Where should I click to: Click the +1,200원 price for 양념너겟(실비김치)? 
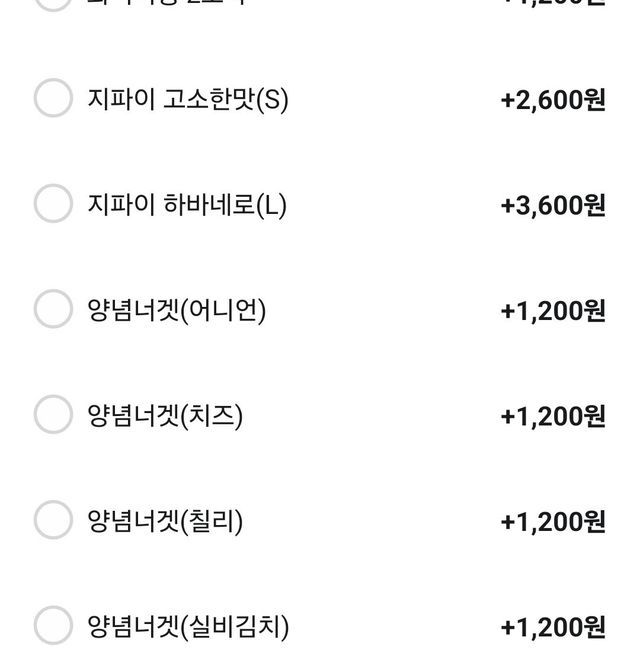(553, 627)
